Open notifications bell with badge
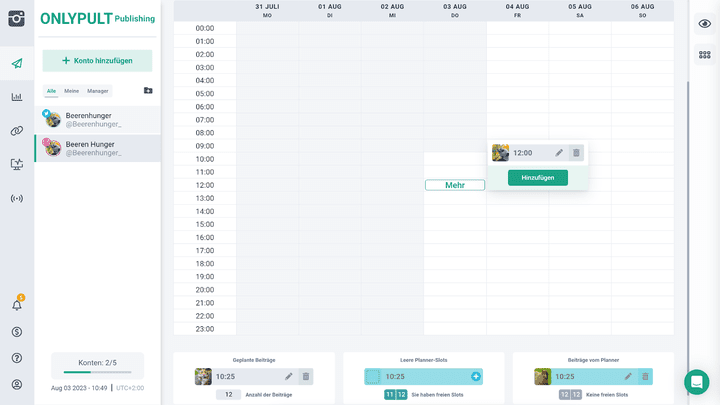720x405 pixels. [17, 304]
